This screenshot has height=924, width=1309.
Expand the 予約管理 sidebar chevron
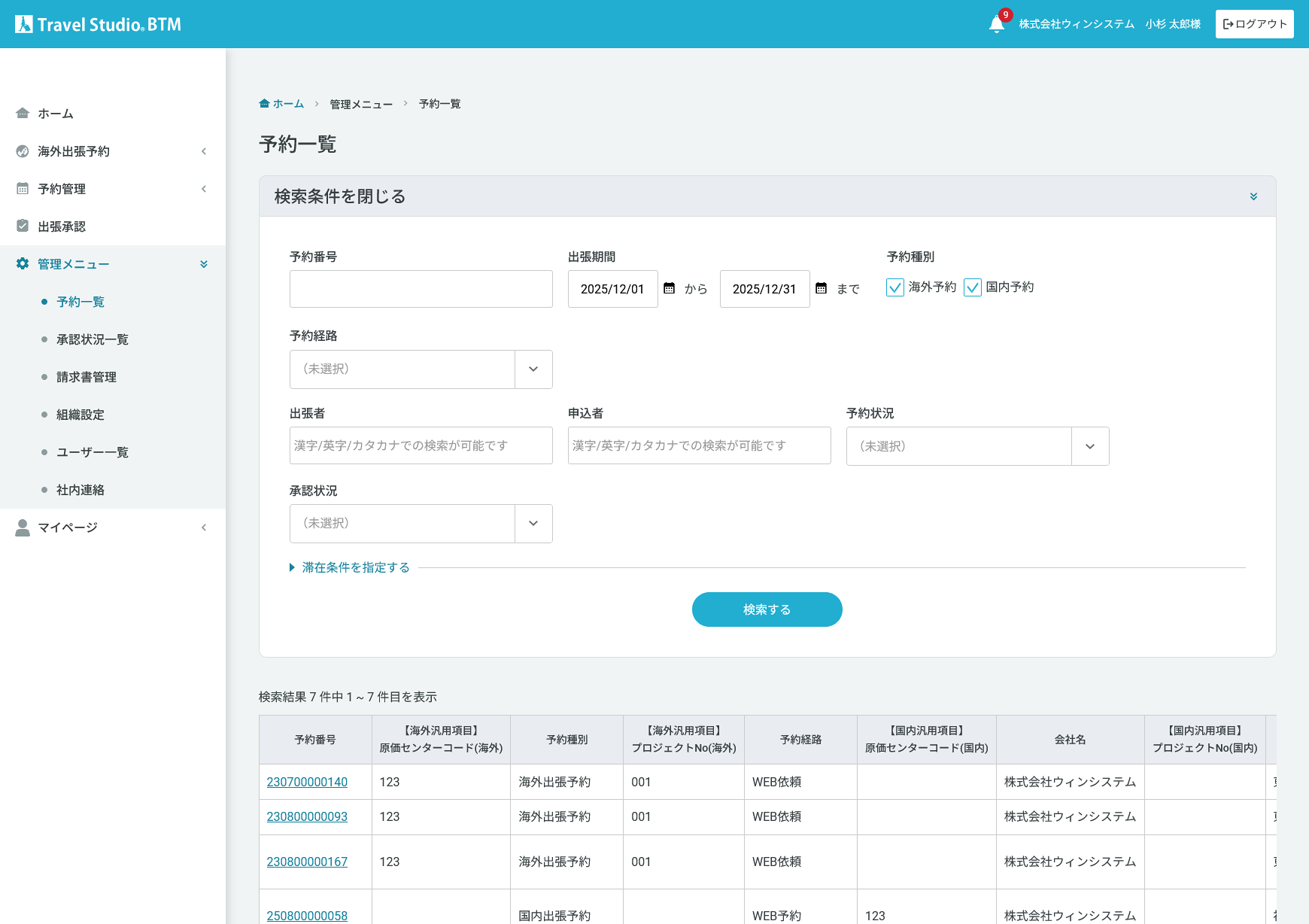pos(204,189)
